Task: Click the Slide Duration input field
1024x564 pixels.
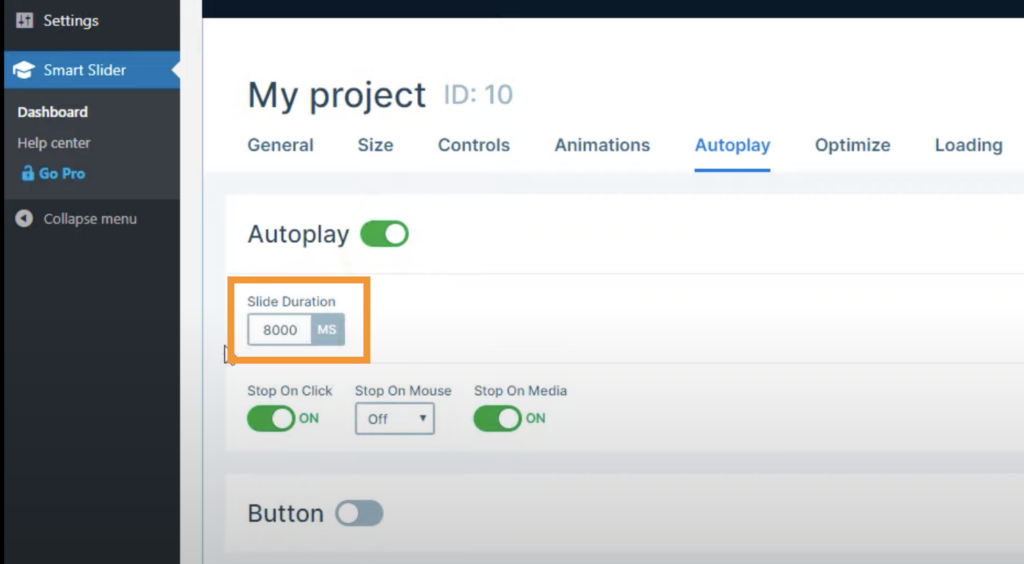Action: [280, 329]
